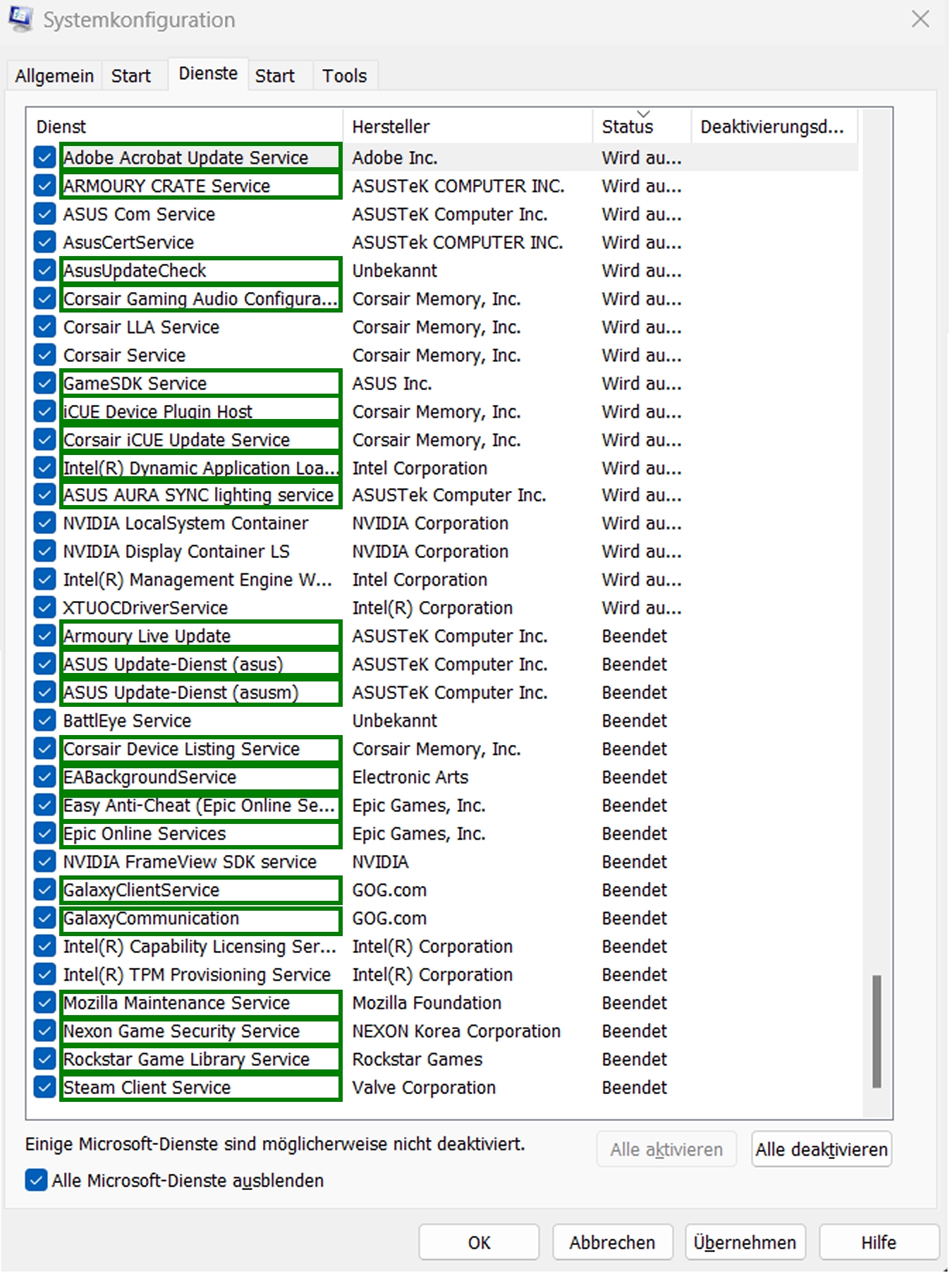Image resolution: width=952 pixels, height=1274 pixels.
Task: Toggle iCUE Device Plugin Host checkbox
Action: (x=44, y=411)
